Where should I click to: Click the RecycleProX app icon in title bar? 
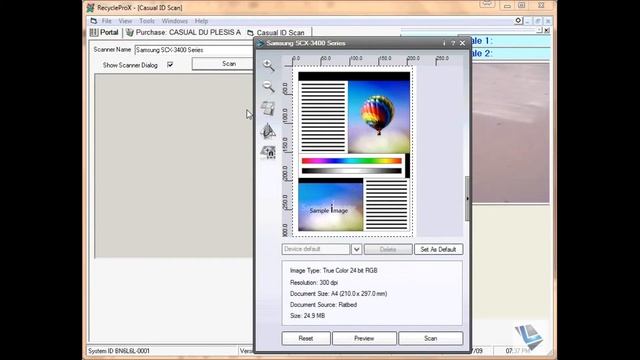[91, 8]
